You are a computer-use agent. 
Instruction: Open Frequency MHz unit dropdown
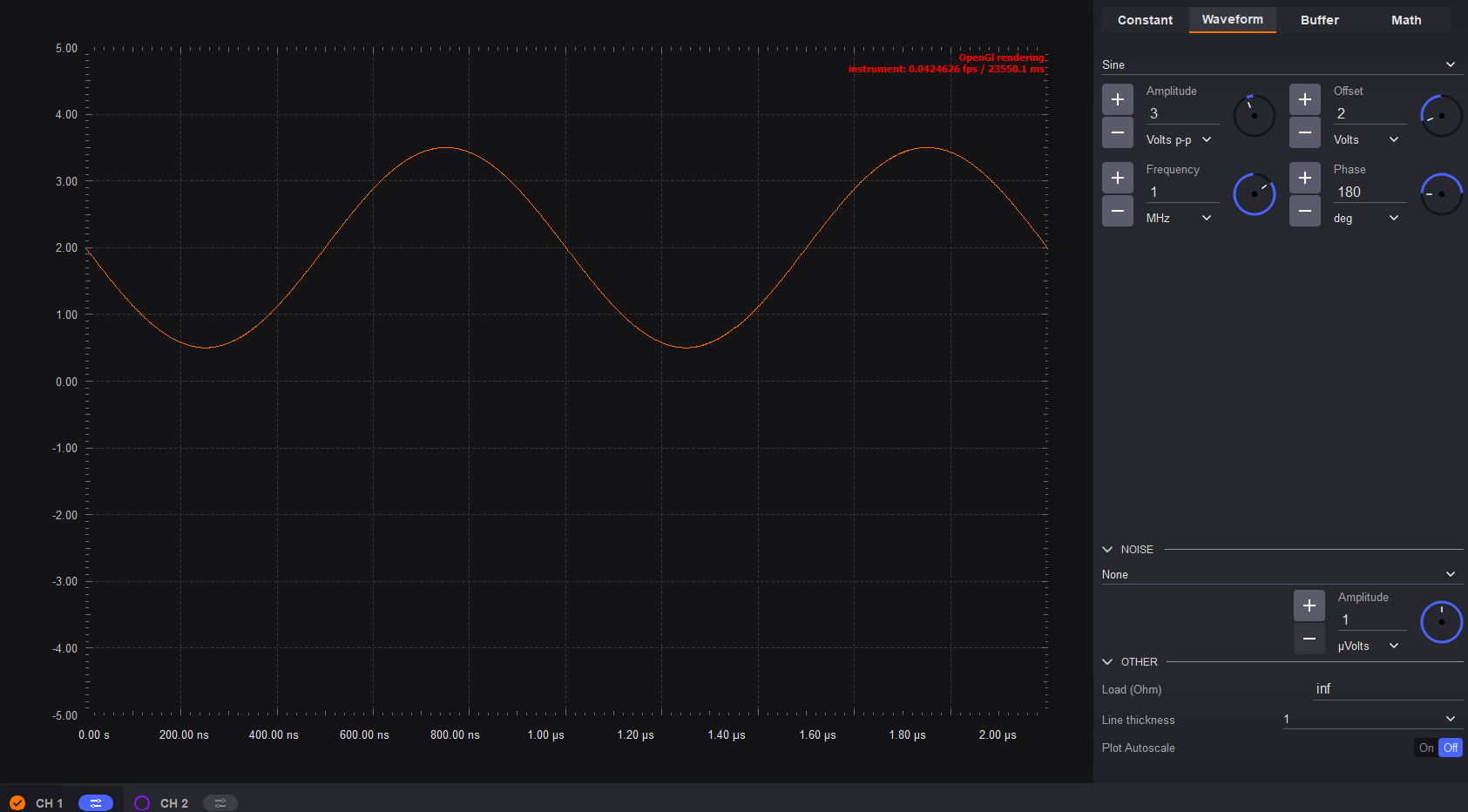click(x=1179, y=218)
